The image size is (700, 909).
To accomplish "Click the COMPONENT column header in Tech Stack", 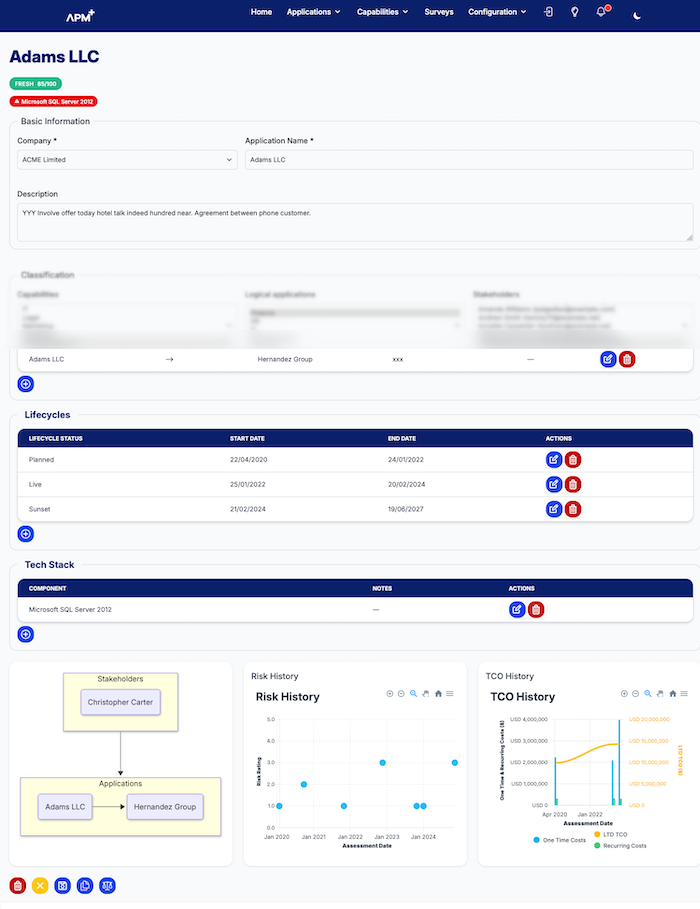I will pos(48,588).
